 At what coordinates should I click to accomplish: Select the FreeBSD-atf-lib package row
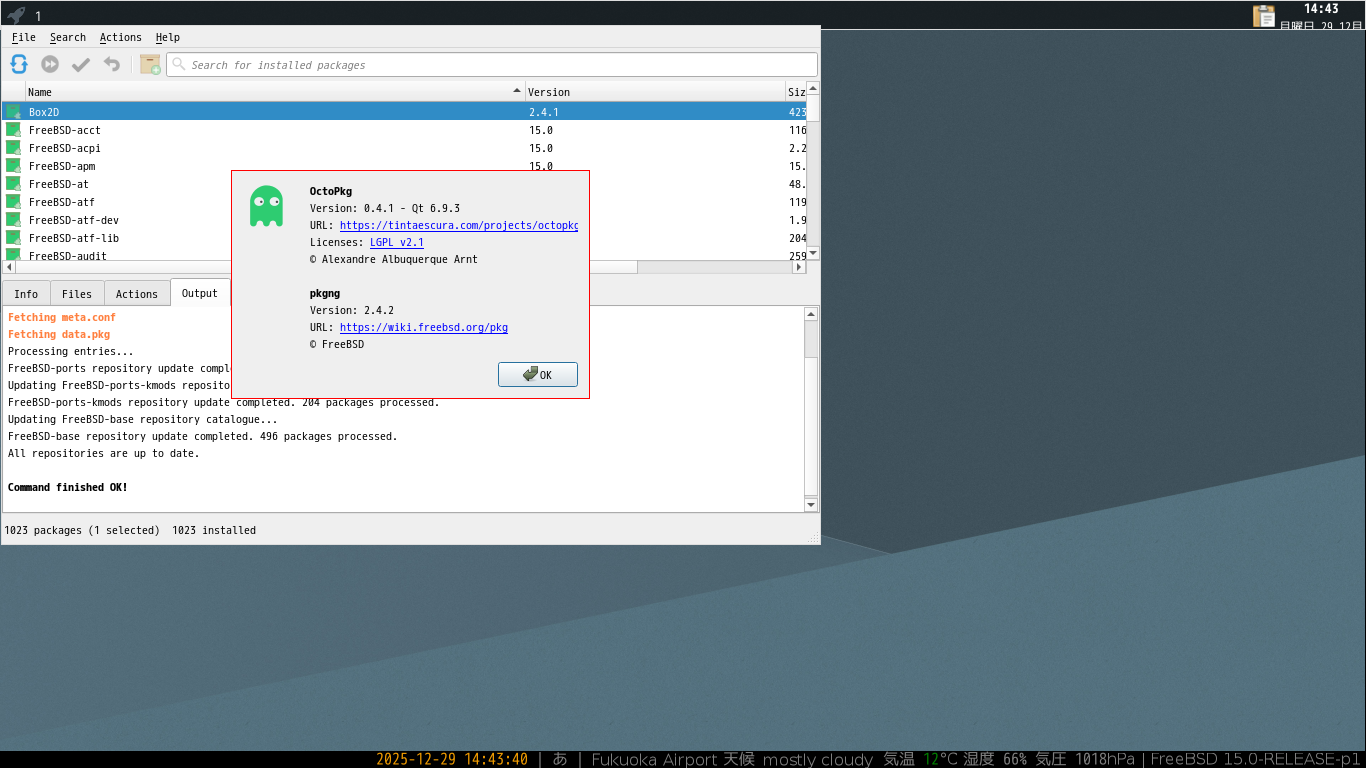tap(405, 238)
